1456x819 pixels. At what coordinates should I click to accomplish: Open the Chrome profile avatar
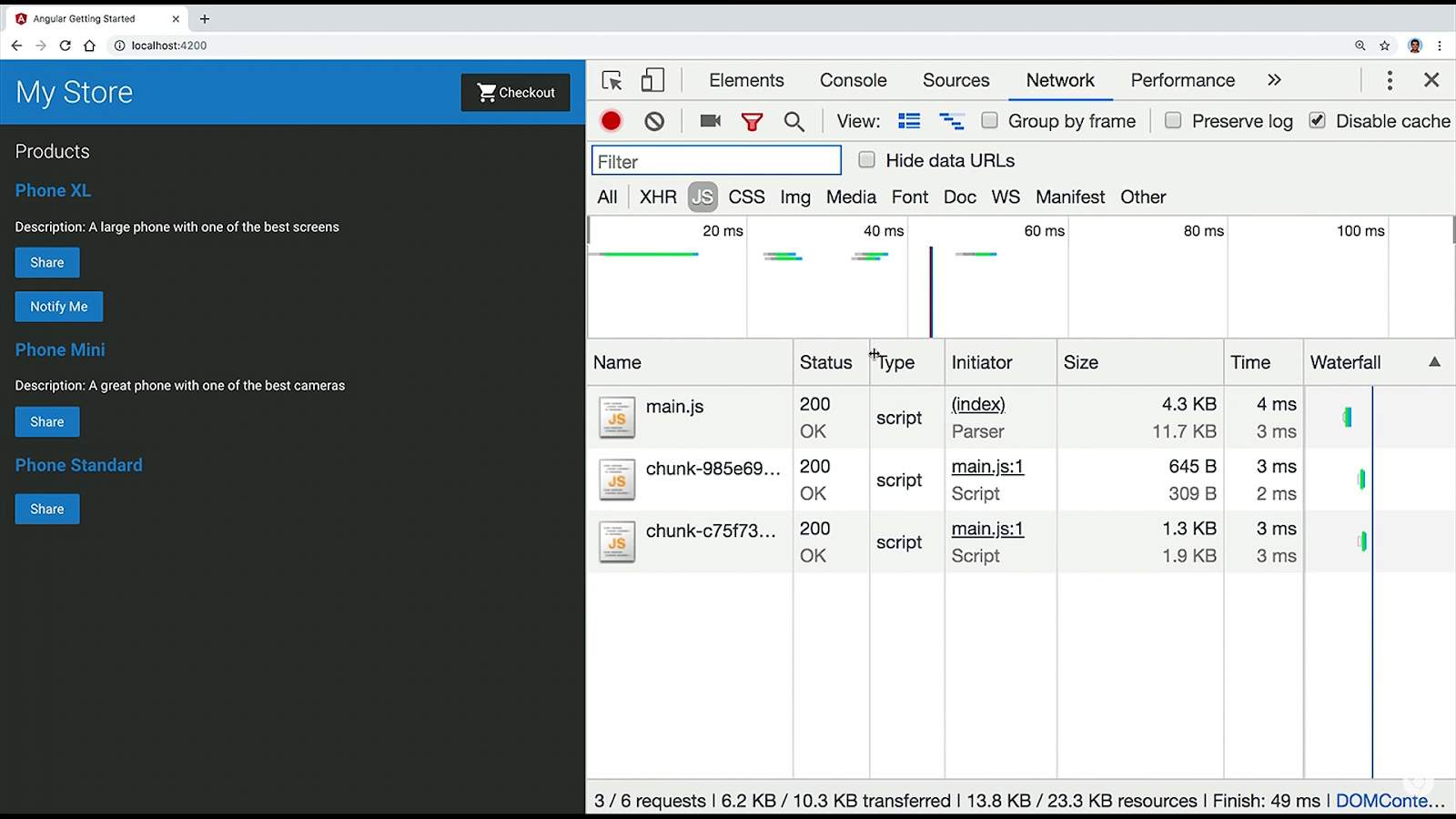(1415, 45)
